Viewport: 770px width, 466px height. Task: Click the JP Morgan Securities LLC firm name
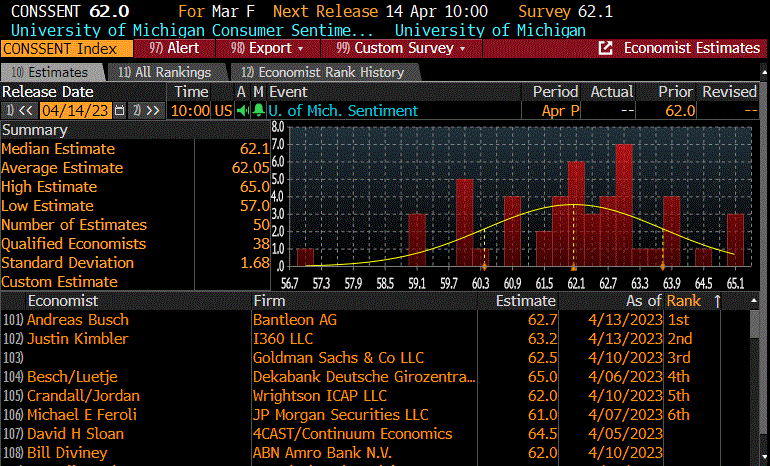(x=340, y=415)
